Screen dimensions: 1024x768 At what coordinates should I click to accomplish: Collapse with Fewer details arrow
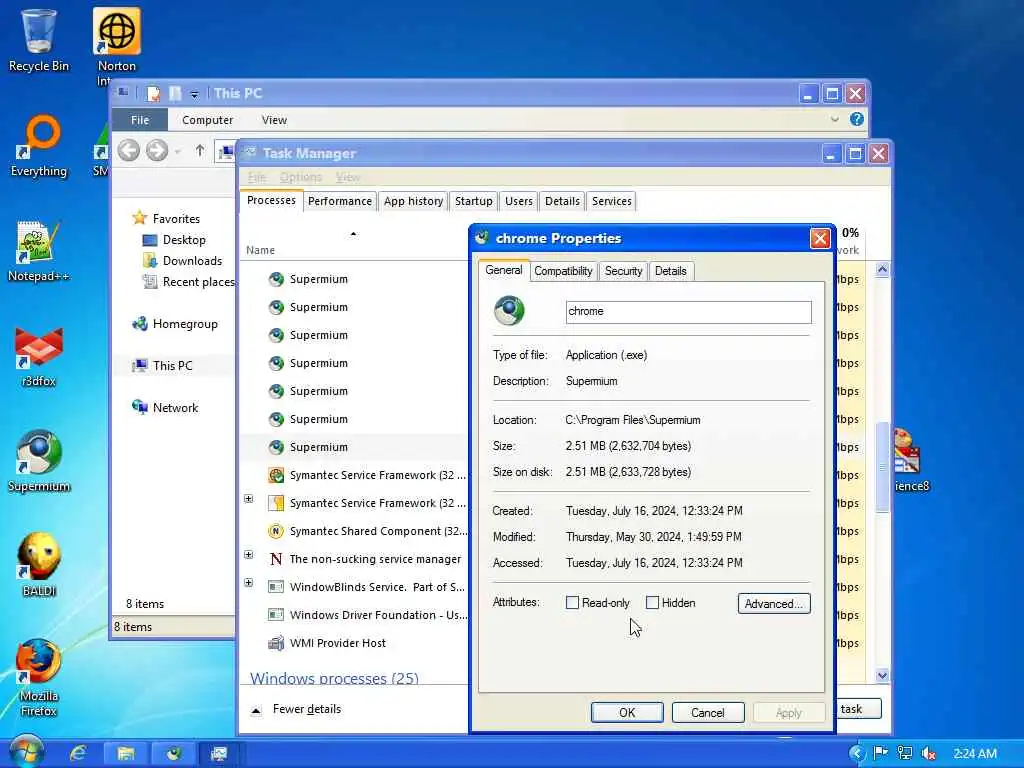pyautogui.click(x=257, y=710)
